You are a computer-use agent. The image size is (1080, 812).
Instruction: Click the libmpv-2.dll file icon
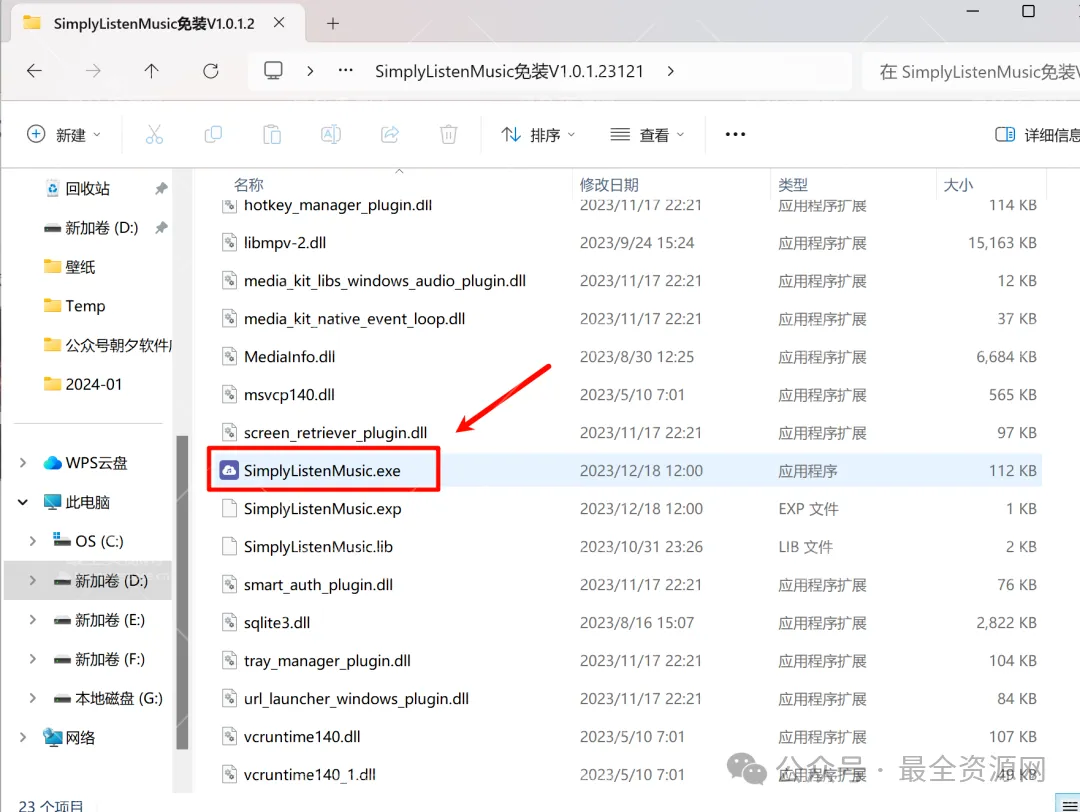tap(229, 242)
